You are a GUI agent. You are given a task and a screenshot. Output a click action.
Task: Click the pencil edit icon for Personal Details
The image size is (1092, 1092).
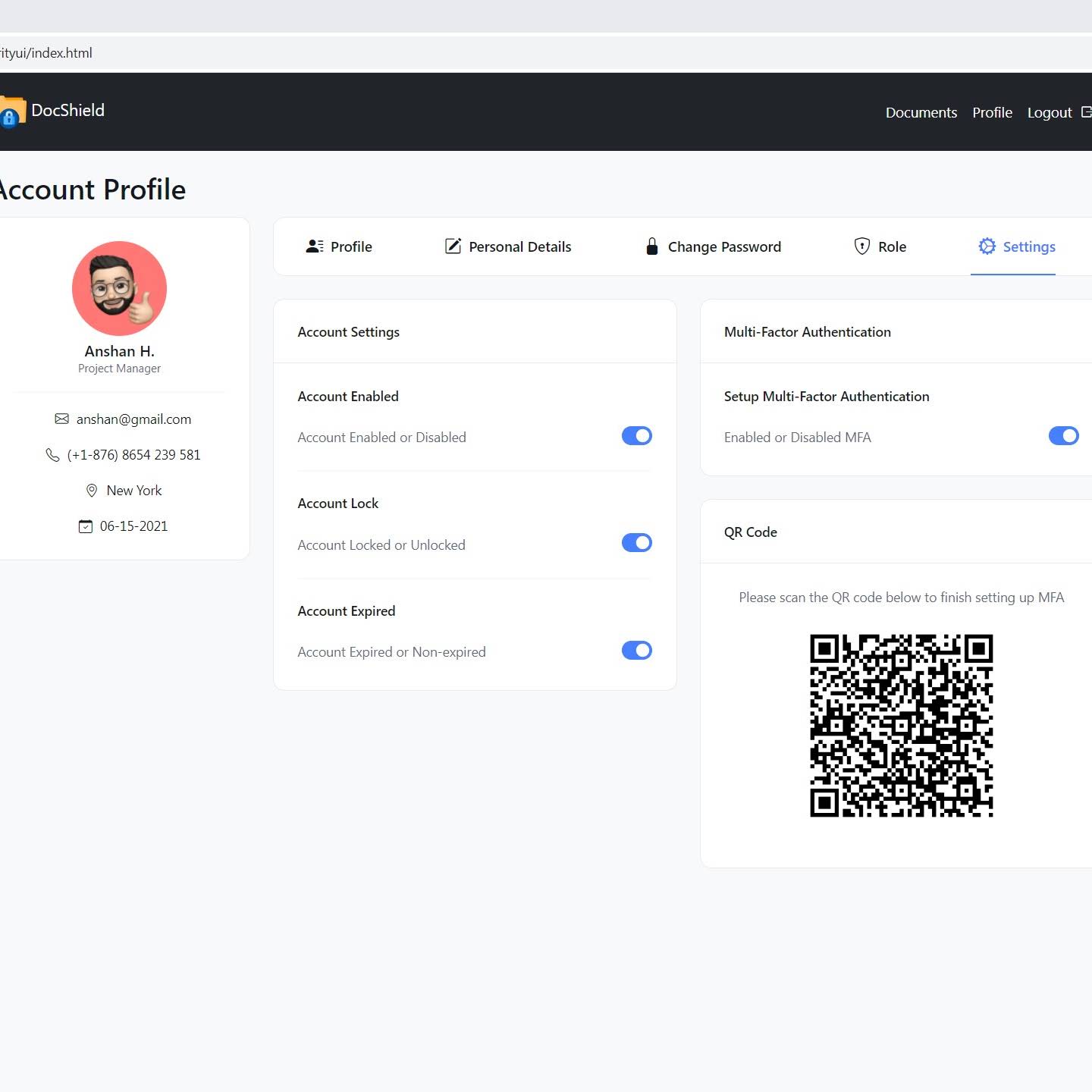453,246
